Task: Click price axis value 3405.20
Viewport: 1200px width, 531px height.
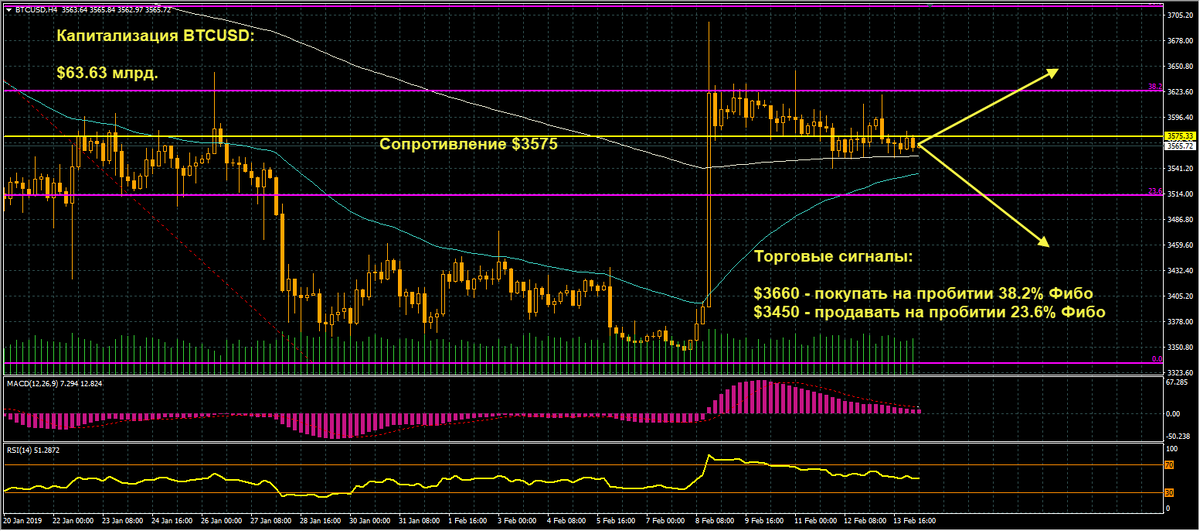Action: click(x=1180, y=297)
